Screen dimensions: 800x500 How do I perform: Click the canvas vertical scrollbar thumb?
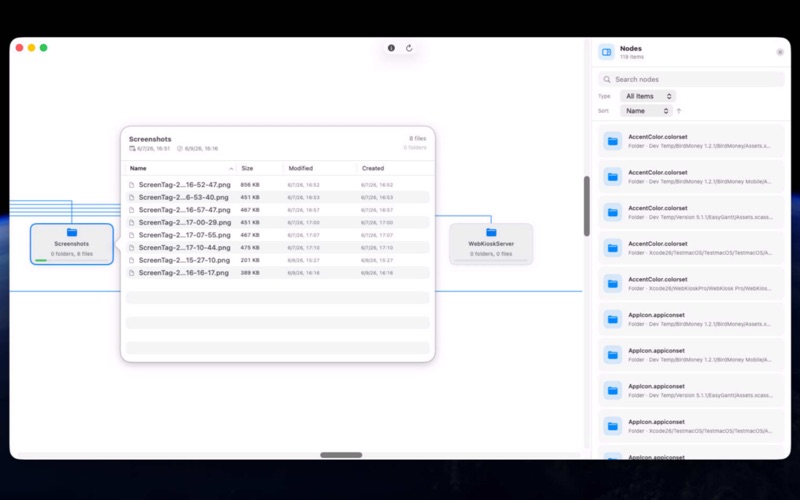(x=587, y=206)
